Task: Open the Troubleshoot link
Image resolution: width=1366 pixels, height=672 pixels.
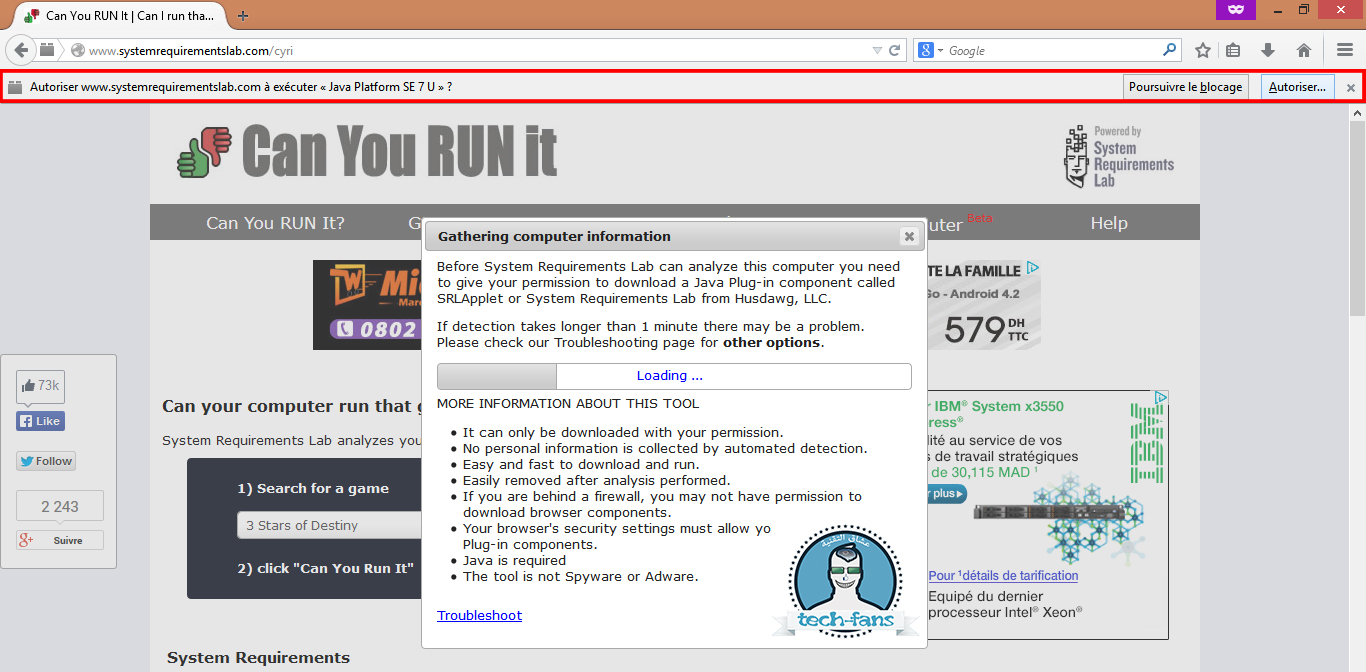Action: 479,615
